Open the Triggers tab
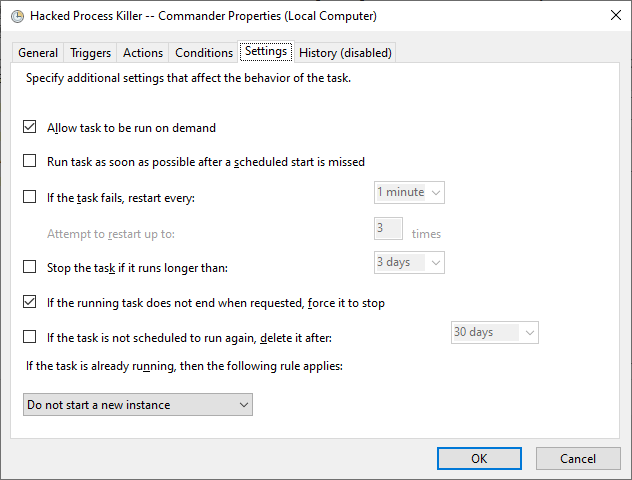Viewport: 632px width, 480px height. click(91, 53)
